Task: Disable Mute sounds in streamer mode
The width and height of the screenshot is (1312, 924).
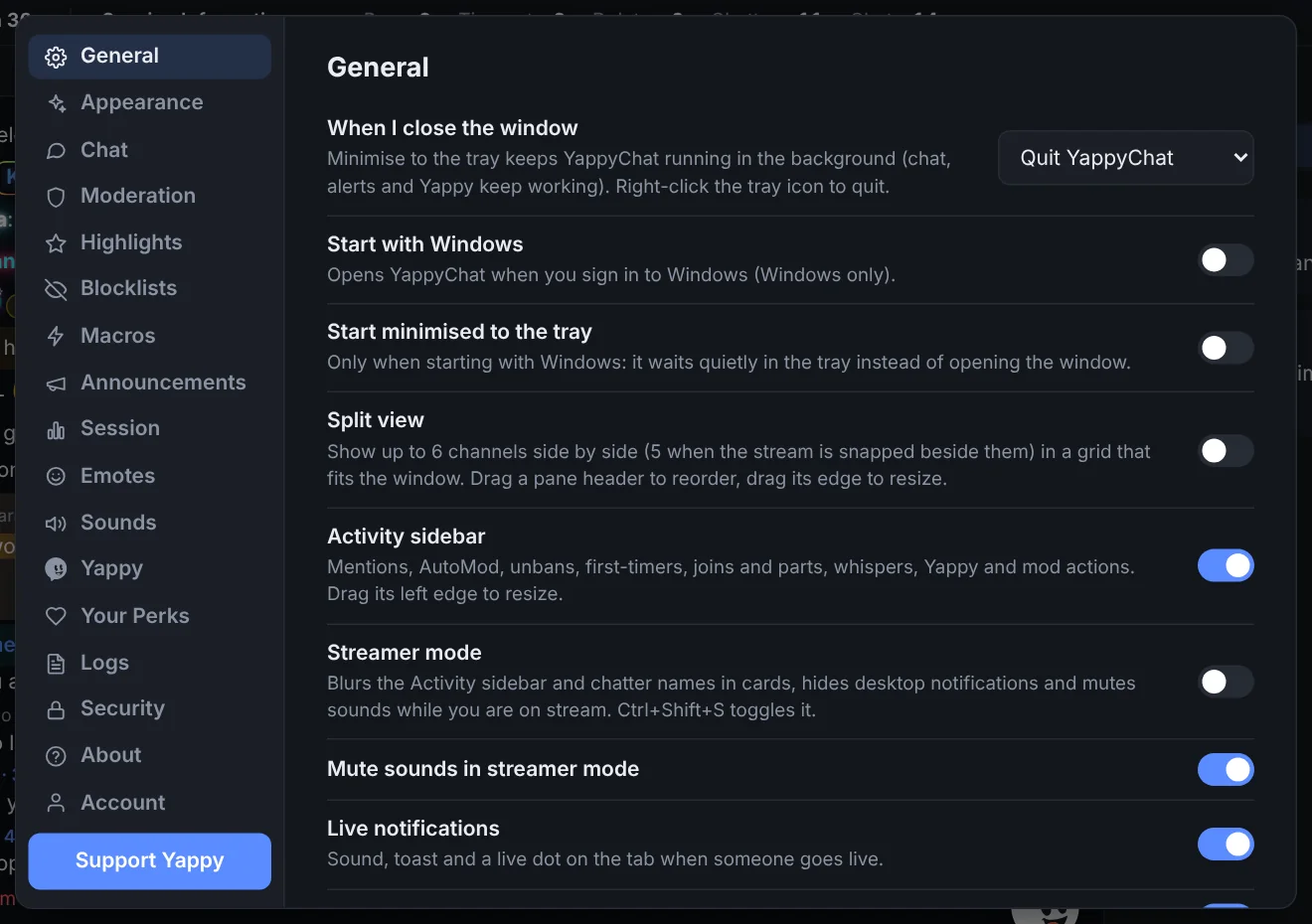Action: (1226, 769)
